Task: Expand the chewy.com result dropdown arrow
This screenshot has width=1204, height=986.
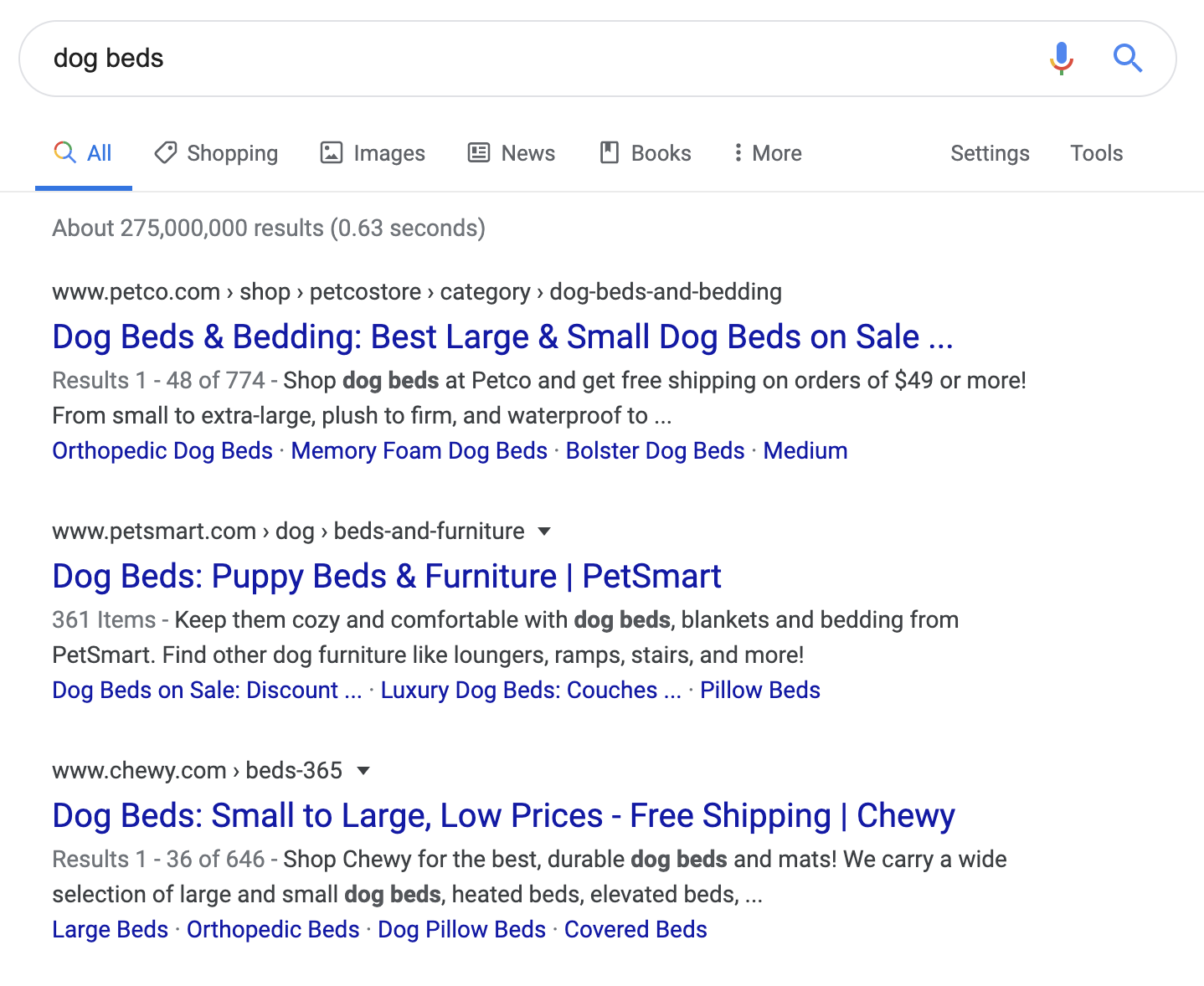Action: click(363, 770)
